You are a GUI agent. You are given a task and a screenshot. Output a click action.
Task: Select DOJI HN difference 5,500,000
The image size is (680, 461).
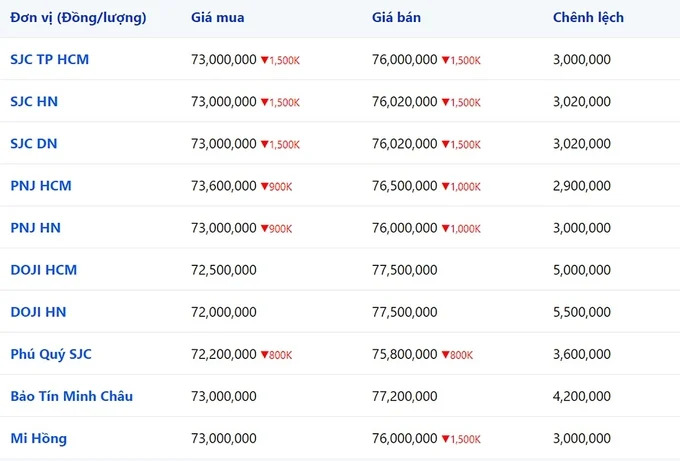click(582, 312)
